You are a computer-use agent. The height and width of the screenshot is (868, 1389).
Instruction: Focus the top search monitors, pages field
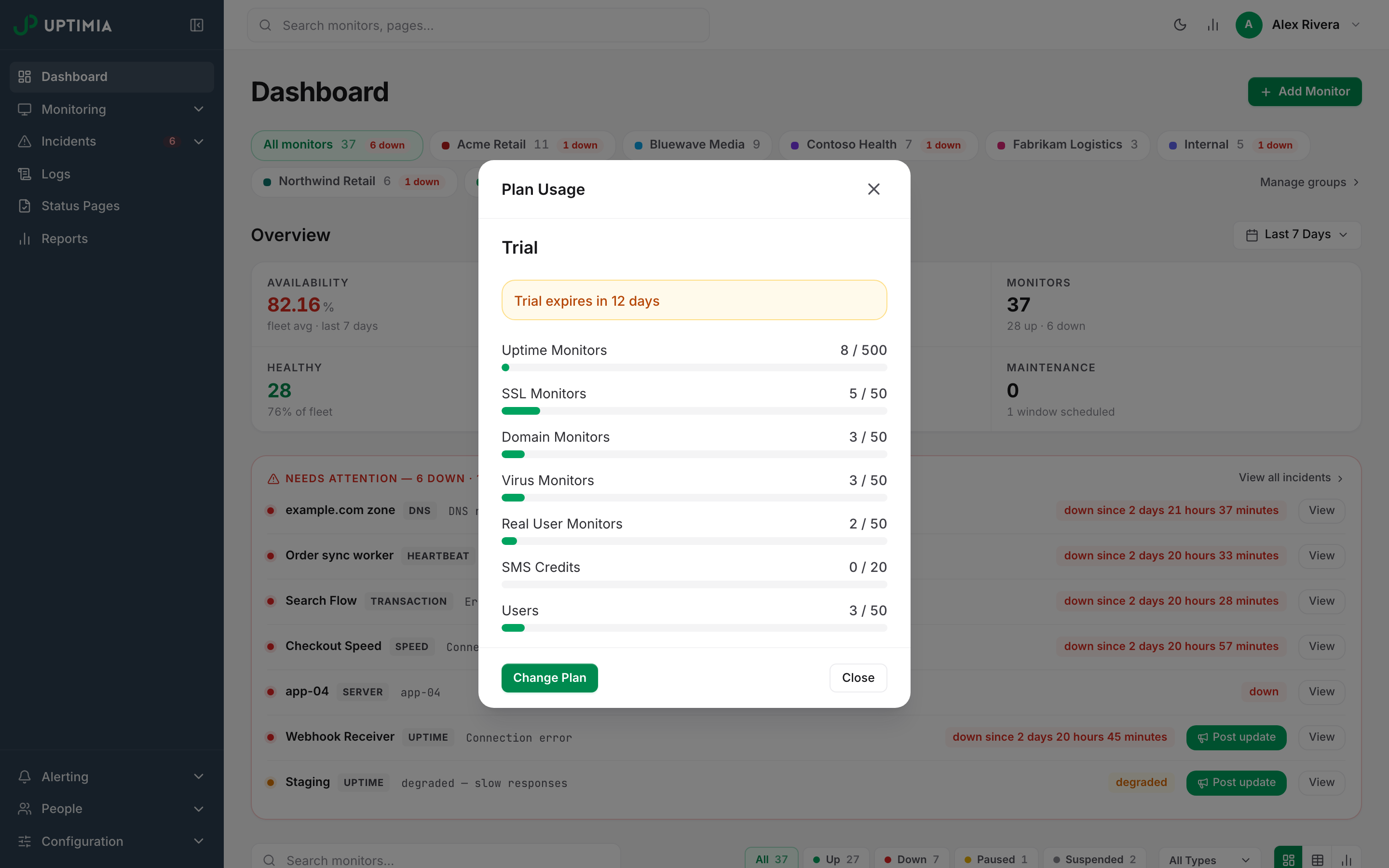click(x=478, y=25)
